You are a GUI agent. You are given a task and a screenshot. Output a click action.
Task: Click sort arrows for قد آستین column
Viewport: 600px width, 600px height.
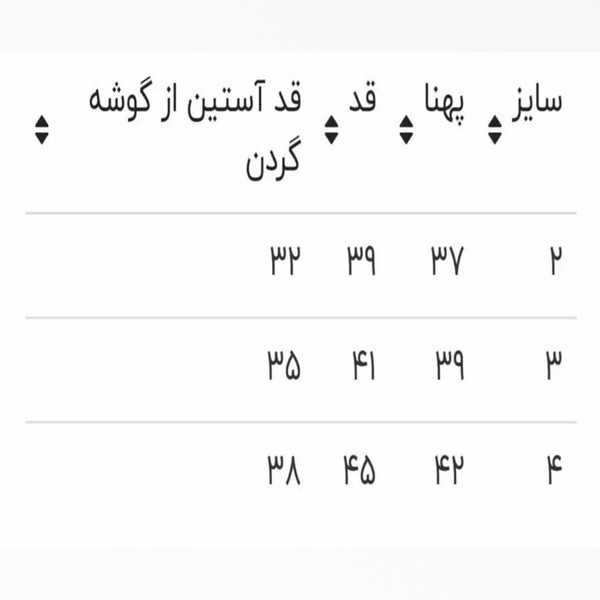click(42, 130)
